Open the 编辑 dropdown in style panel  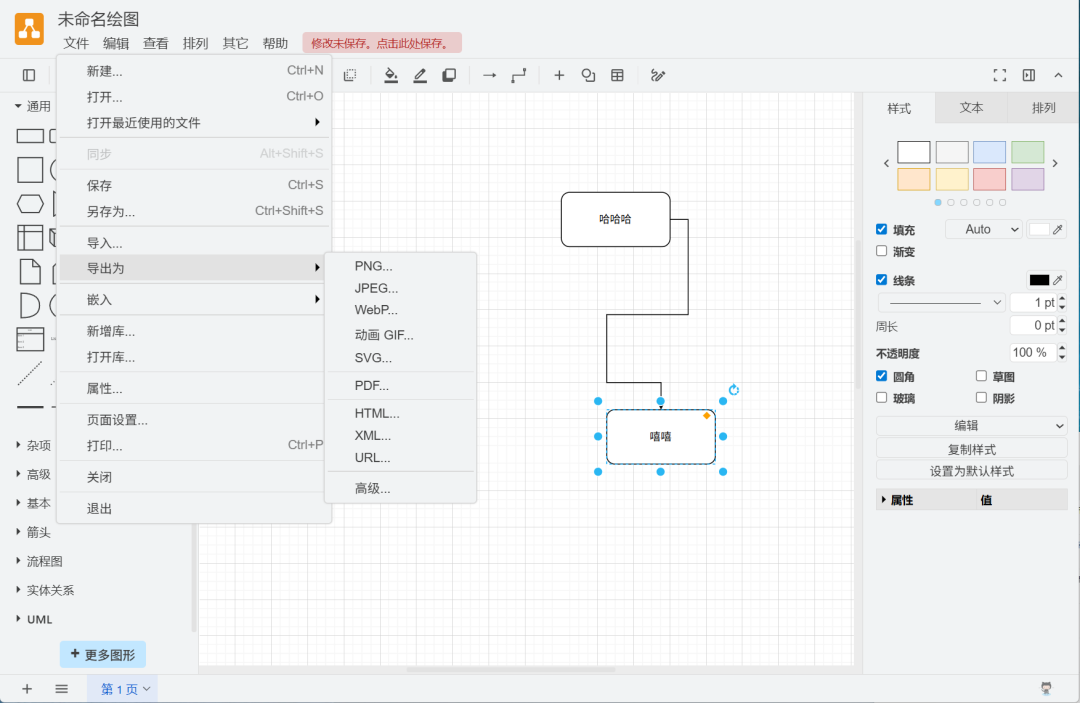tap(971, 425)
